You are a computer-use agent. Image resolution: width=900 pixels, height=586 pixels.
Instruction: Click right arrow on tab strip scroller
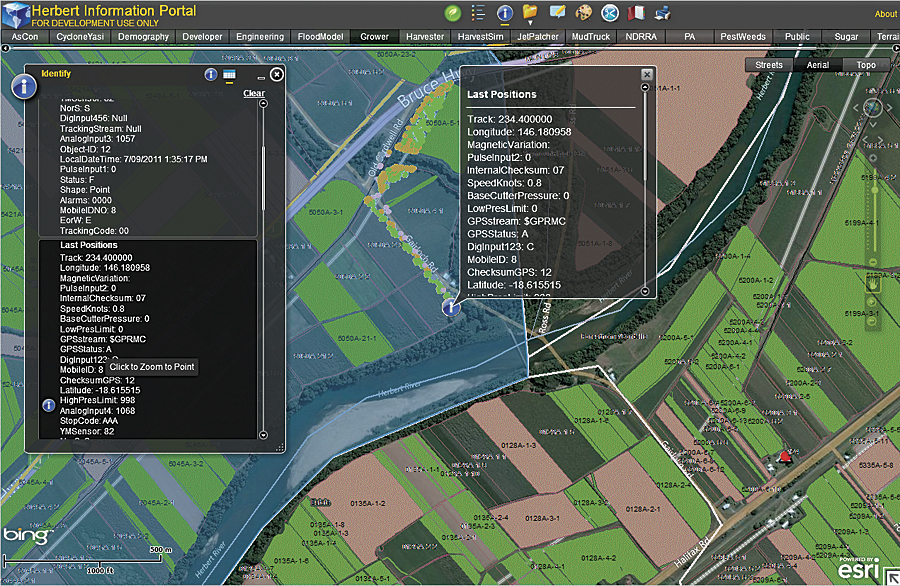coord(895,49)
